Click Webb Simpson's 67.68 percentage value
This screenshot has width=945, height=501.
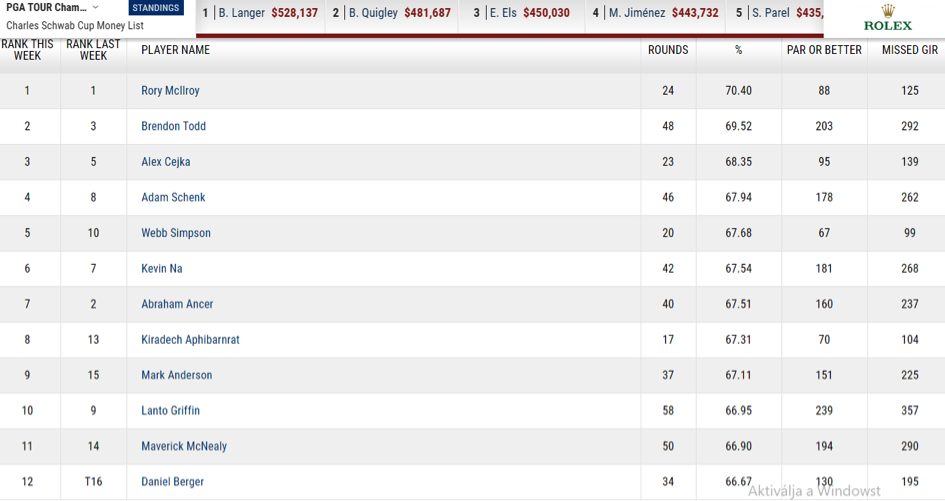738,233
